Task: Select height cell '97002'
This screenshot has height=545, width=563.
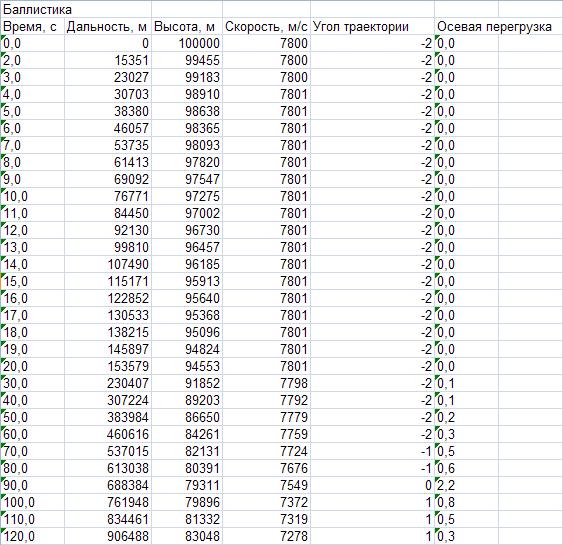Action: [x=187, y=213]
